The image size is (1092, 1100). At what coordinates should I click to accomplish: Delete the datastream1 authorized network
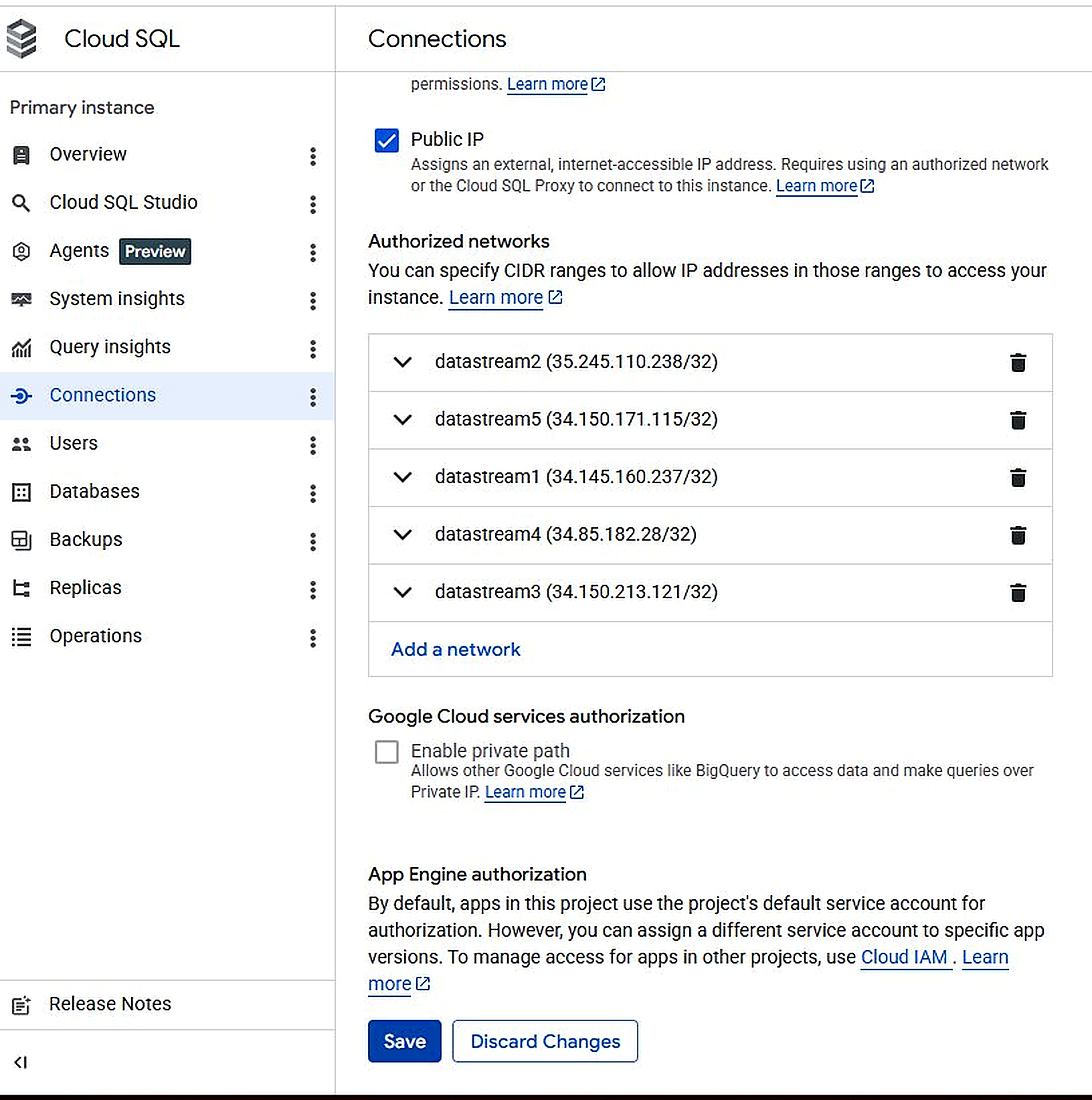click(x=1018, y=477)
